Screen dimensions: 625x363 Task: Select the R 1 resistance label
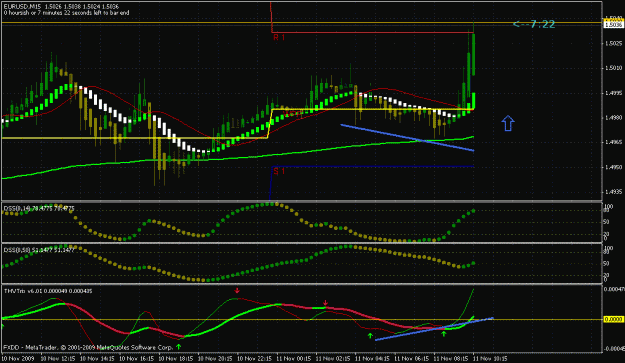click(x=279, y=37)
